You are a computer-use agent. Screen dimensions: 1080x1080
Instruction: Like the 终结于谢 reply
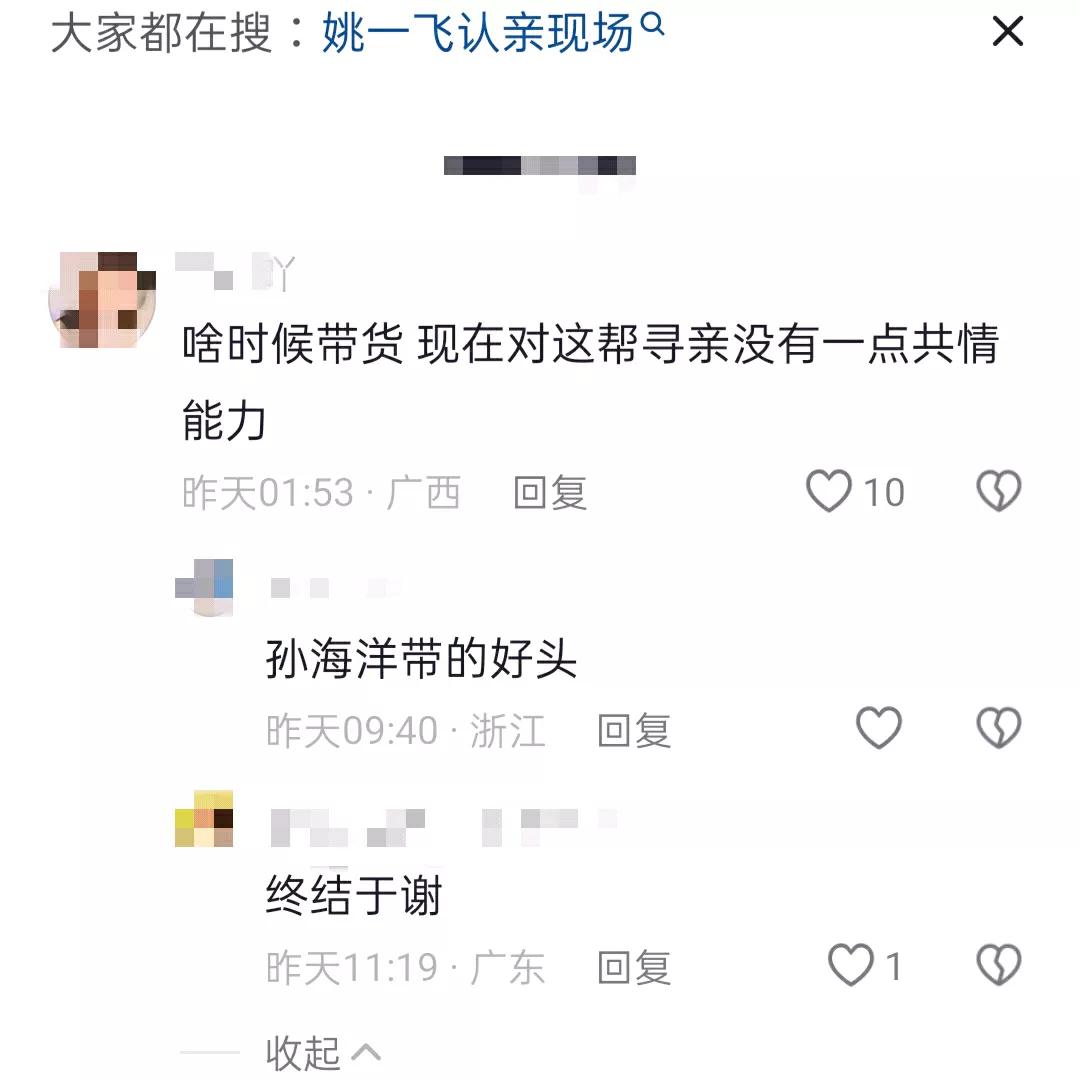click(851, 965)
